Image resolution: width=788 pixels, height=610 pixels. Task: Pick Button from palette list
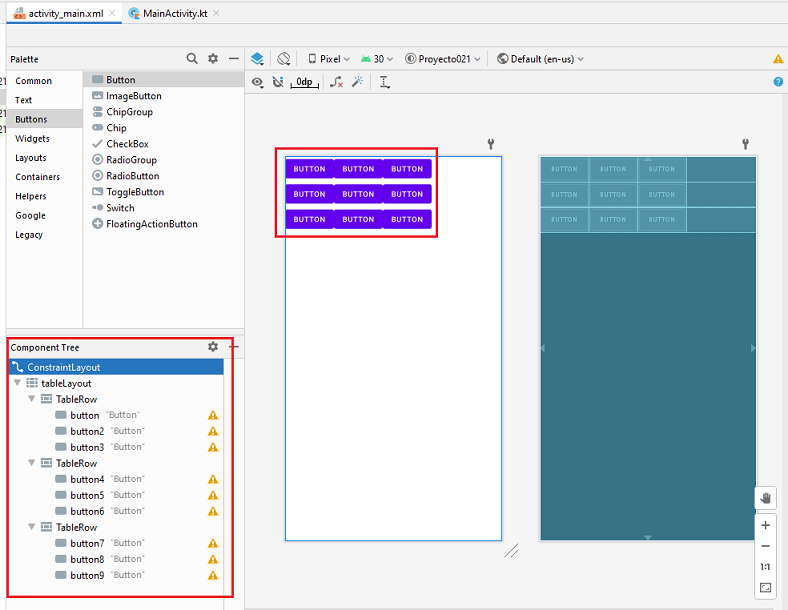coord(164,79)
